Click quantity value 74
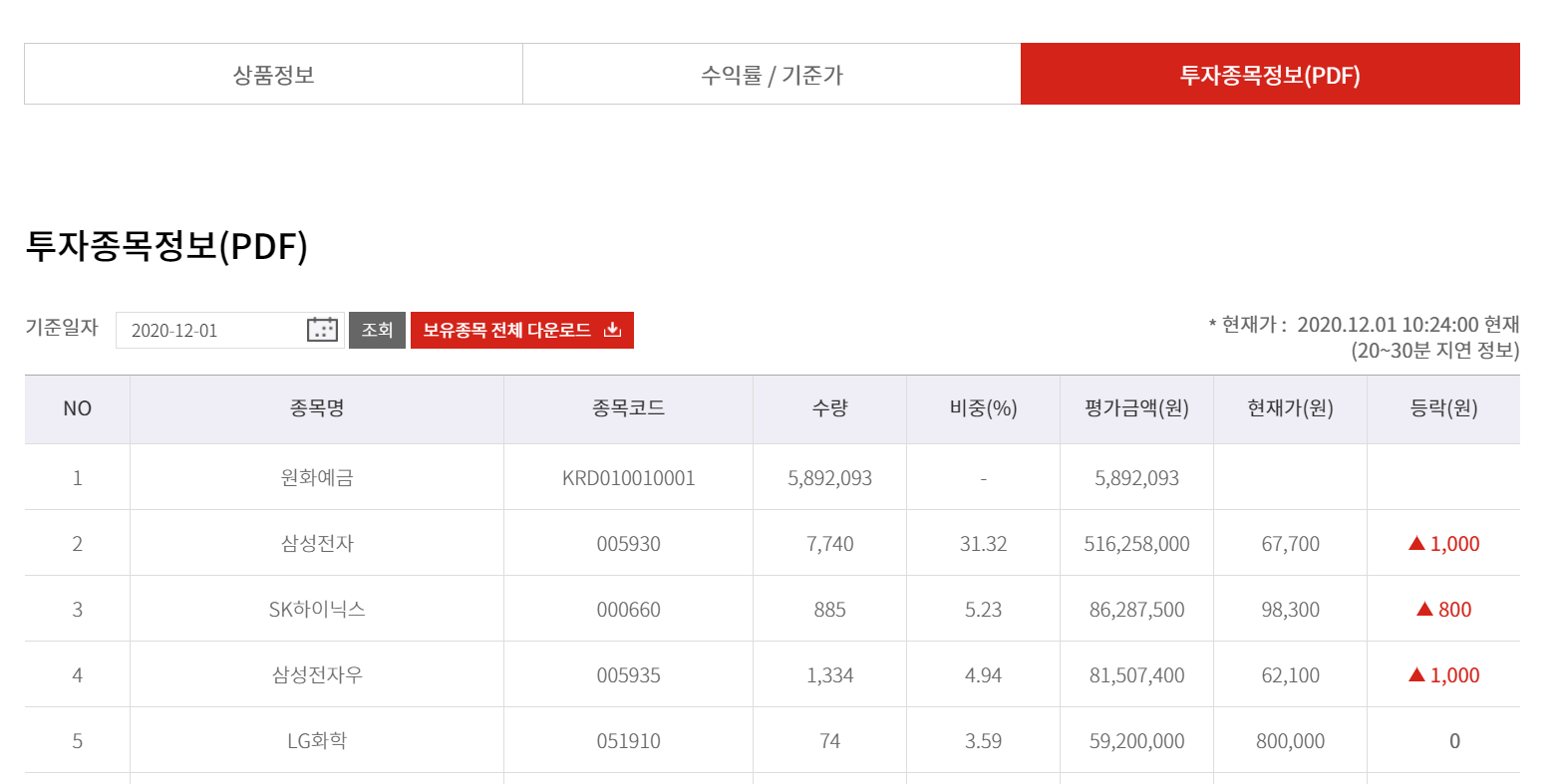The image size is (1562, 784). (829, 741)
